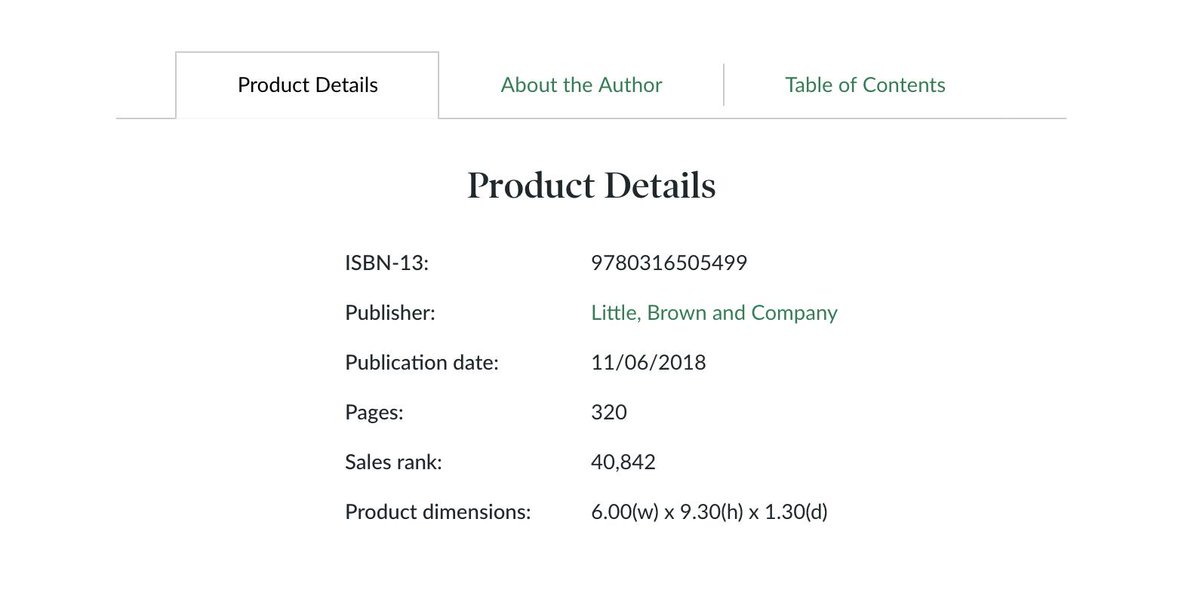The height and width of the screenshot is (608, 1200).
Task: Switch to Table of Contents tab
Action: (865, 85)
